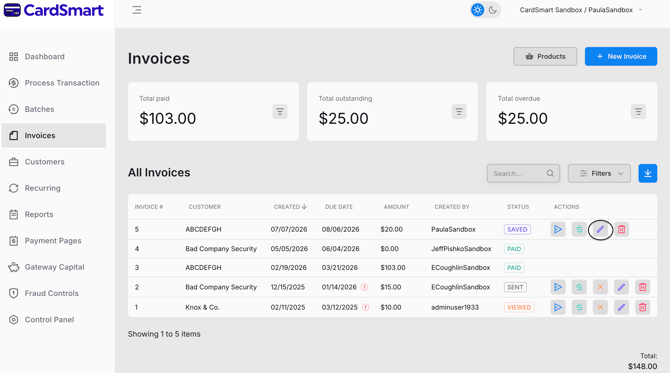Screen dimensions: 670x373
Task: Sort by Amount column header
Action: 396,207
